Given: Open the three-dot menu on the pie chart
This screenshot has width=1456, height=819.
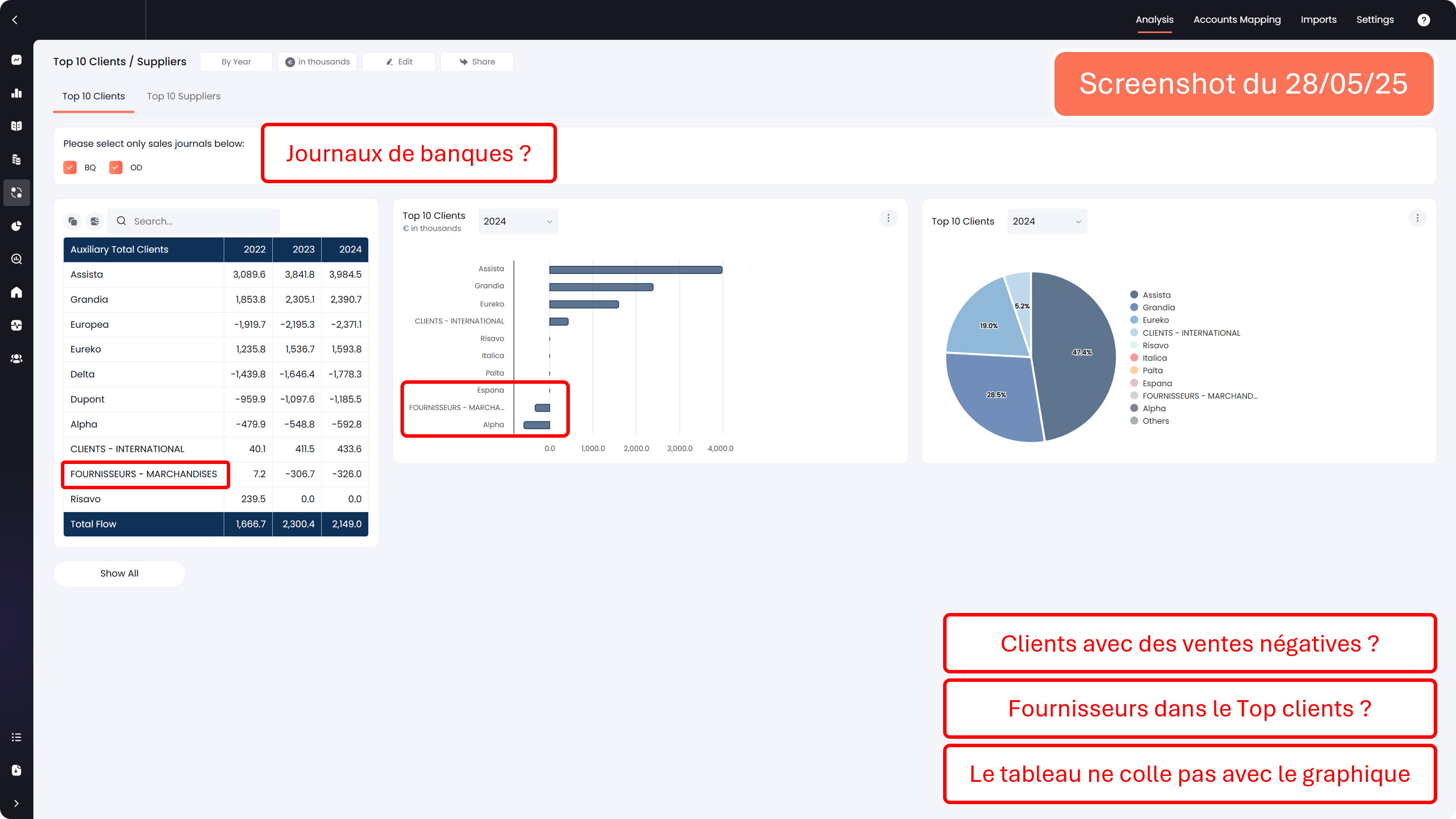Looking at the screenshot, I should tap(1417, 218).
